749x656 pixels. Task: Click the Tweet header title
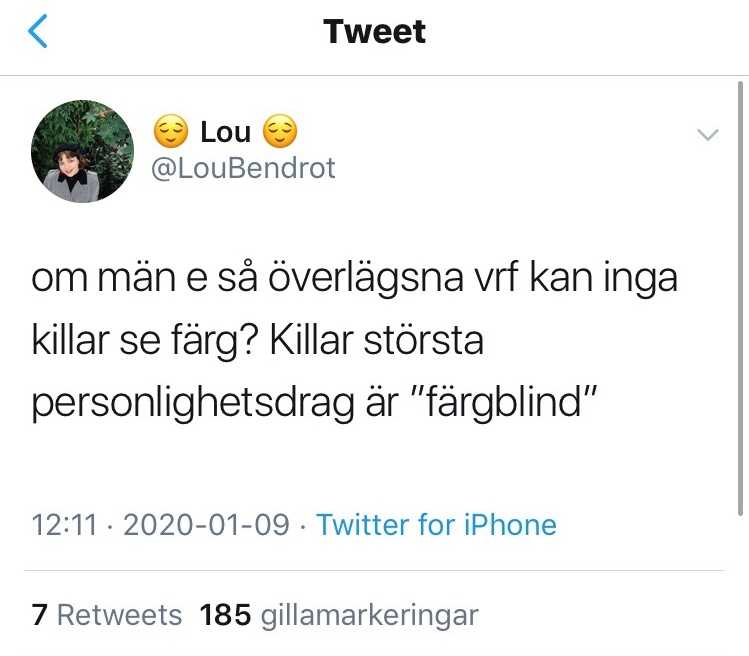click(x=374, y=32)
